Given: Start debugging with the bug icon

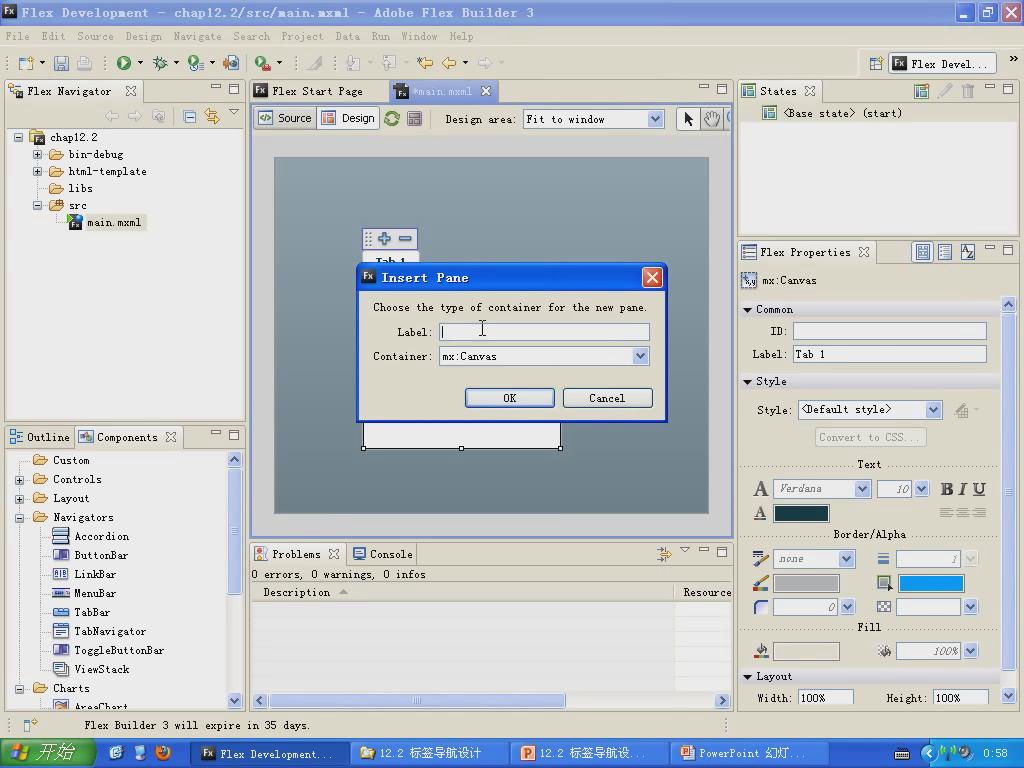Looking at the screenshot, I should click(x=160, y=63).
